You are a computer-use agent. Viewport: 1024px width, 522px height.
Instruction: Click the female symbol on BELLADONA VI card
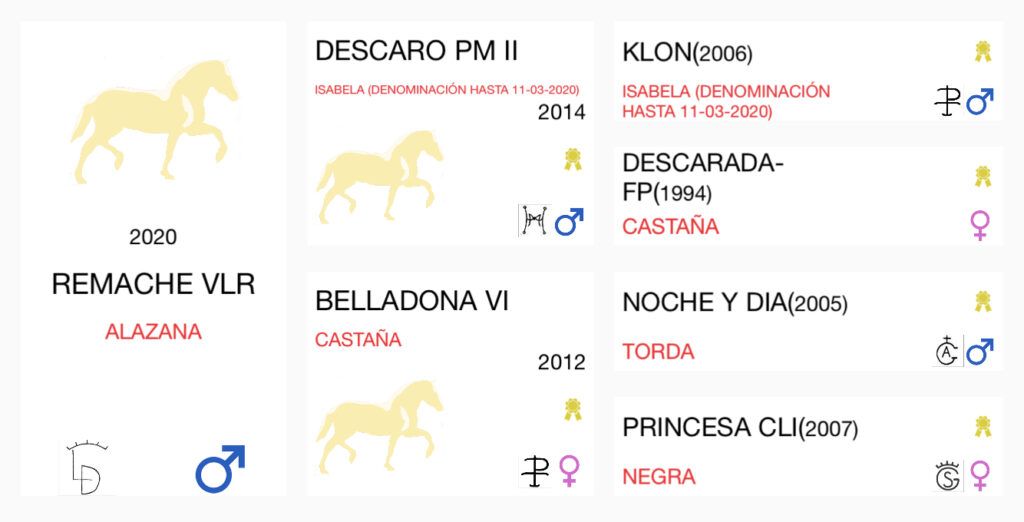pos(569,471)
